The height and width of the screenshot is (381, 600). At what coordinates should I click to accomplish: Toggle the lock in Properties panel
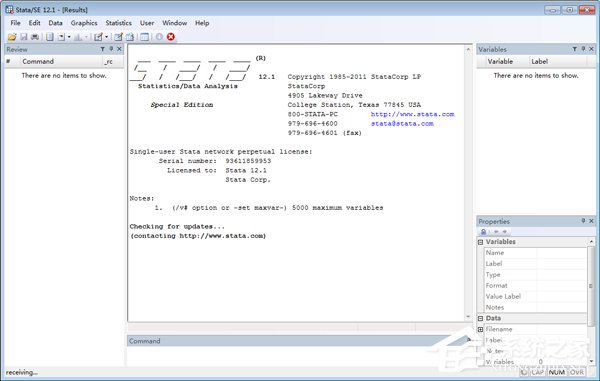click(x=483, y=232)
